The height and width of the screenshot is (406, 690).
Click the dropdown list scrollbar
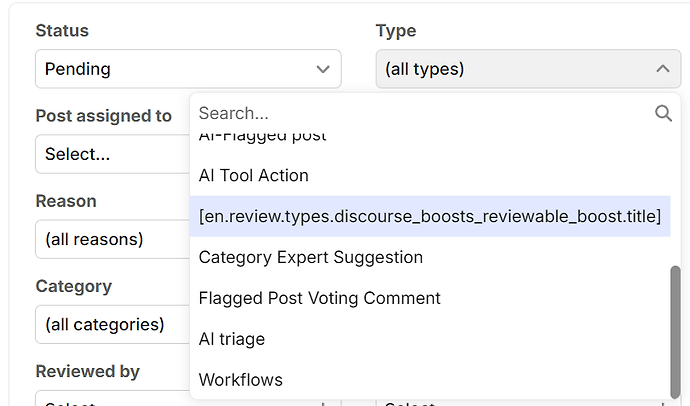point(675,332)
